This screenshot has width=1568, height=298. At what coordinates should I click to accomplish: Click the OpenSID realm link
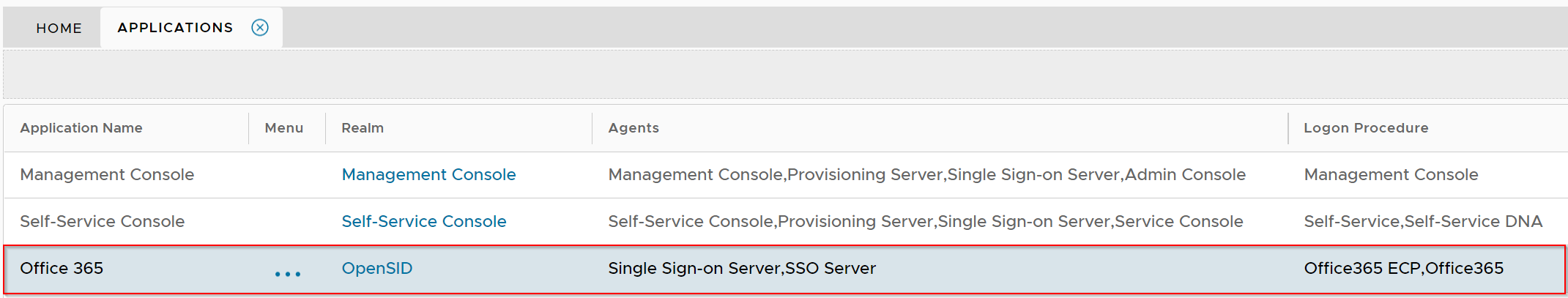[376, 269]
